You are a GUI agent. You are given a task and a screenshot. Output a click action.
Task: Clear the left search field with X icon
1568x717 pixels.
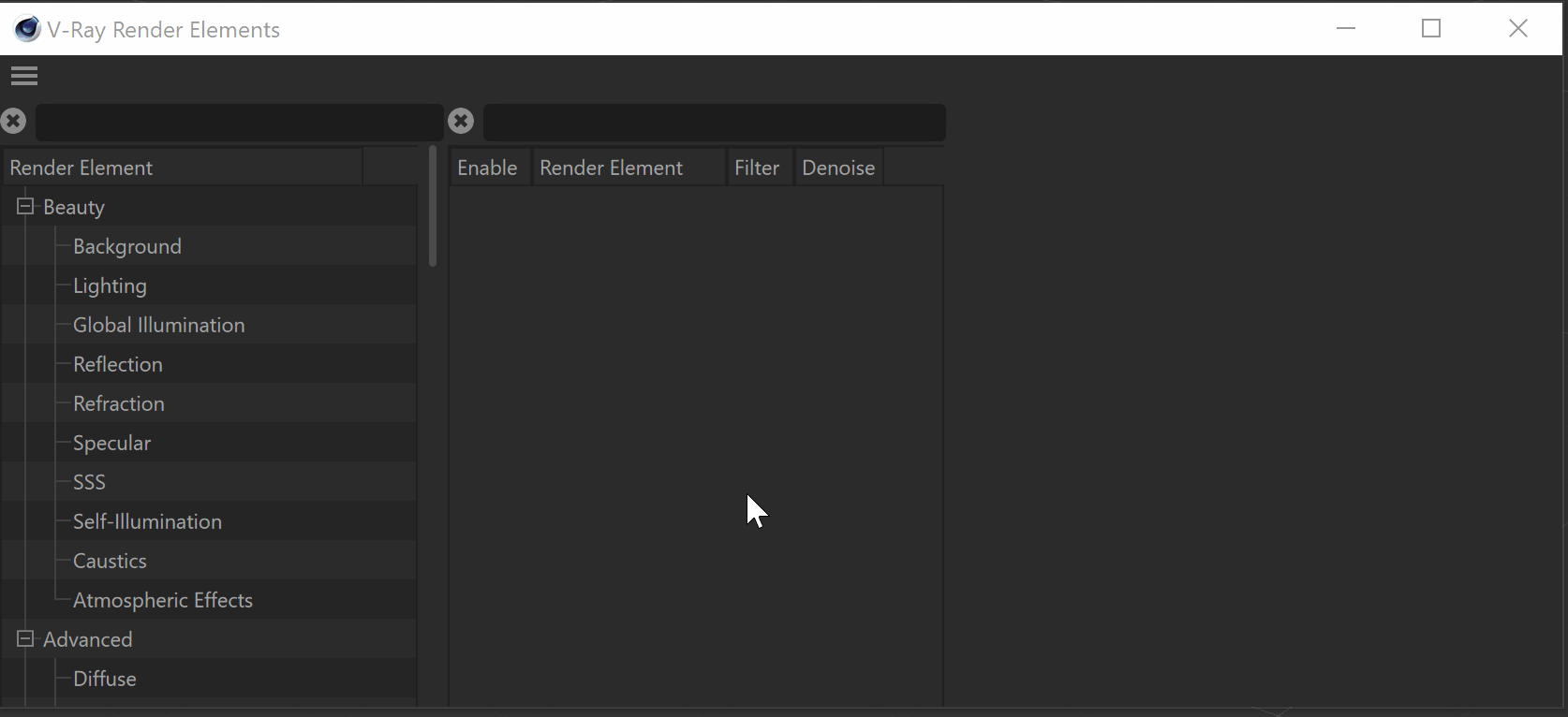coord(13,121)
